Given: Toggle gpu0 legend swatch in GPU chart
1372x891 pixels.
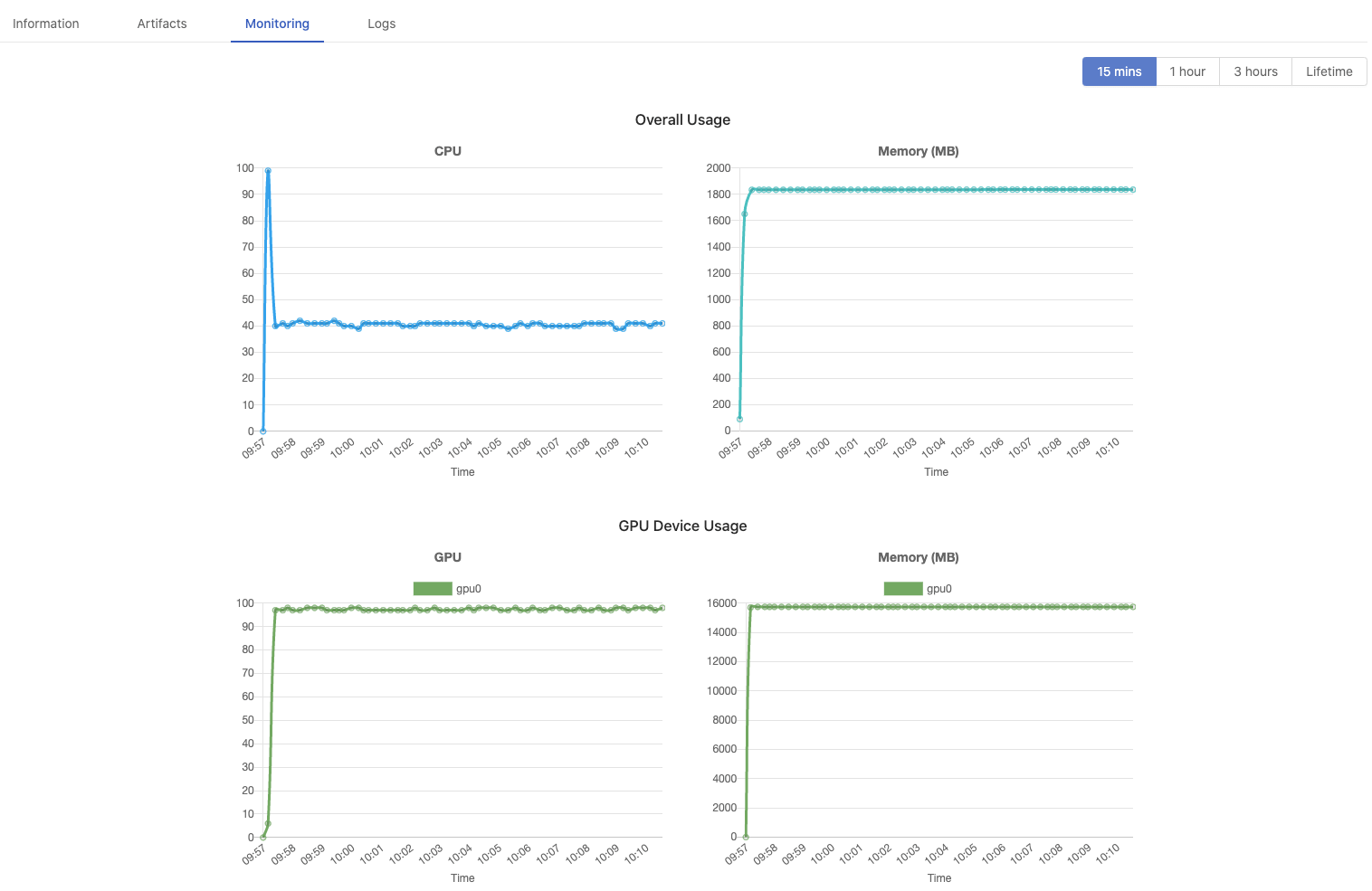Looking at the screenshot, I should click(x=433, y=589).
